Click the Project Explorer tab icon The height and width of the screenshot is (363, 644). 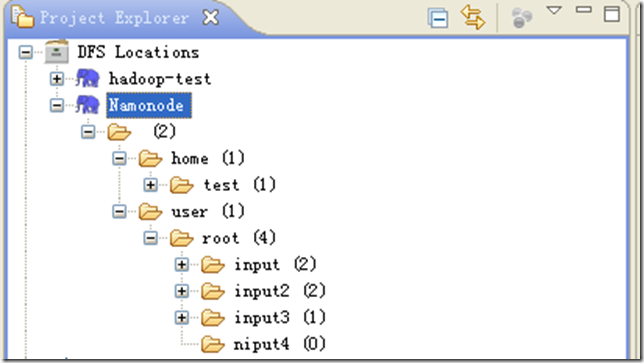click(22, 18)
